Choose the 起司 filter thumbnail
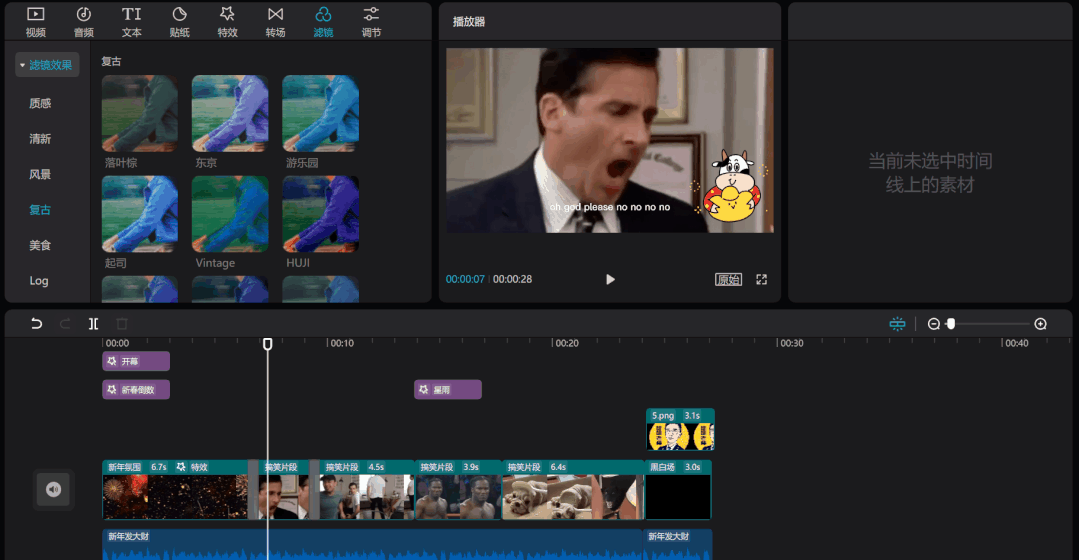 pos(140,214)
